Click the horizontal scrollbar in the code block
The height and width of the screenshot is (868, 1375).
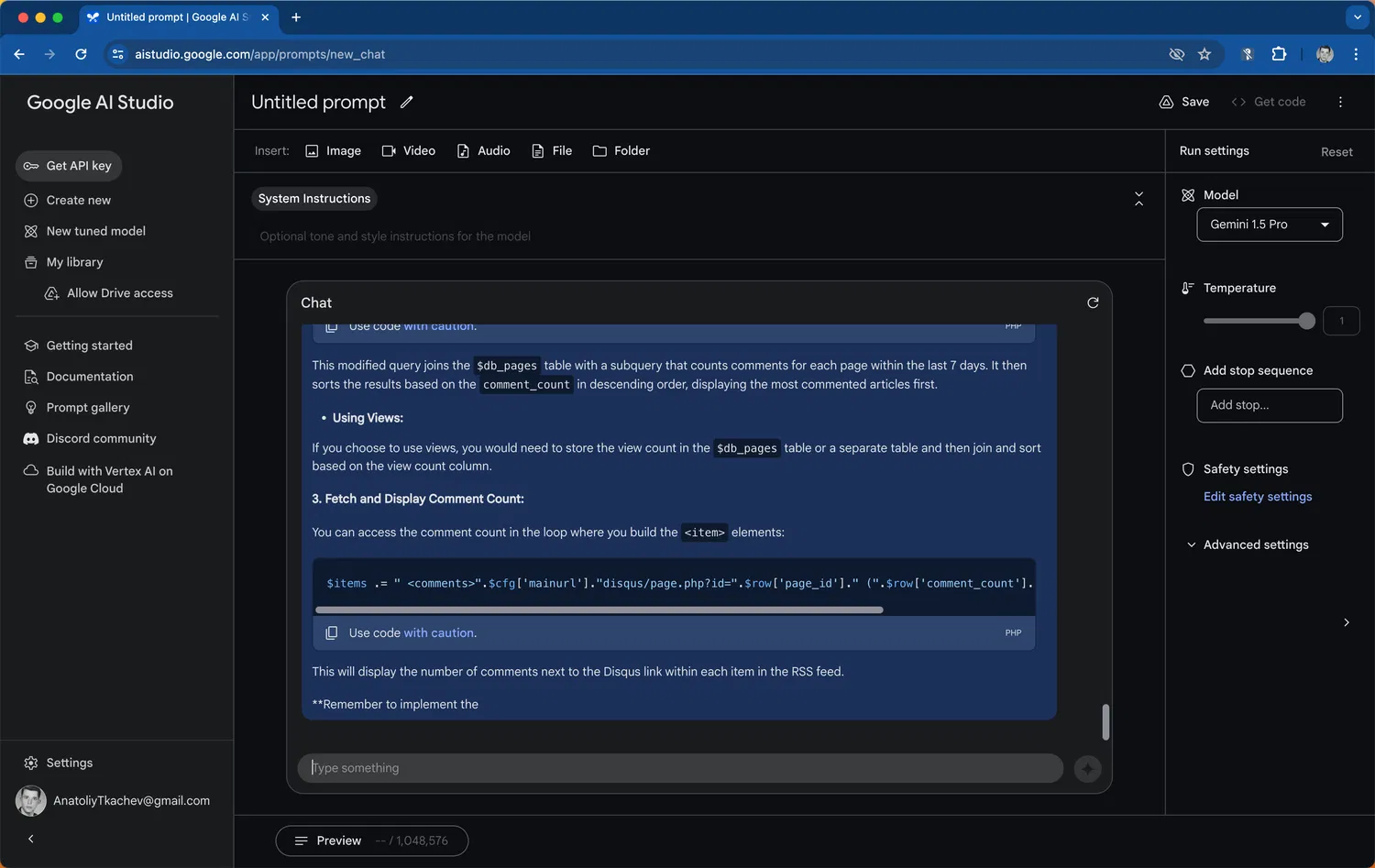point(599,610)
